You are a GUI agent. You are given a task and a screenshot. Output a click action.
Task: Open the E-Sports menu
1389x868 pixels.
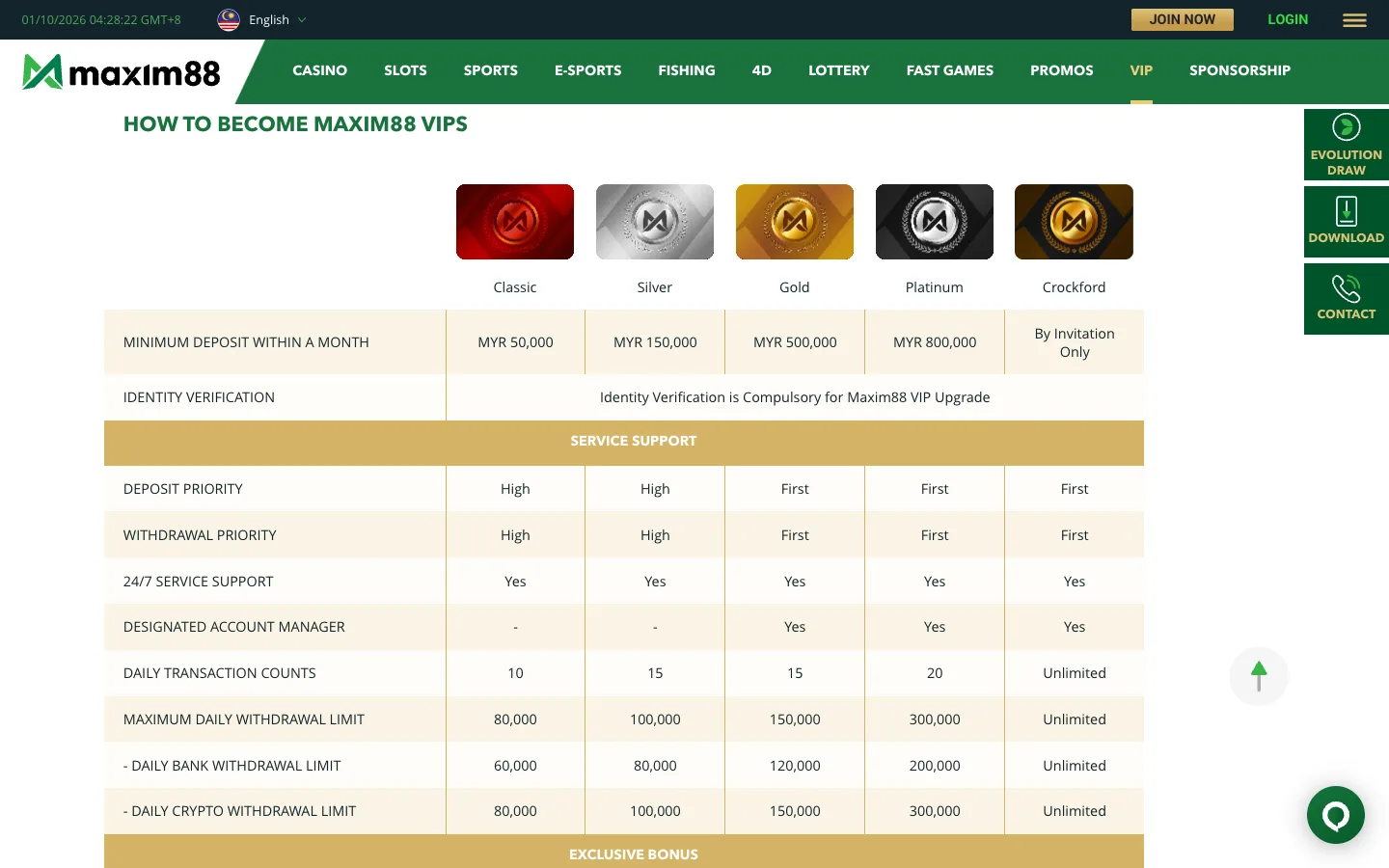coord(588,70)
